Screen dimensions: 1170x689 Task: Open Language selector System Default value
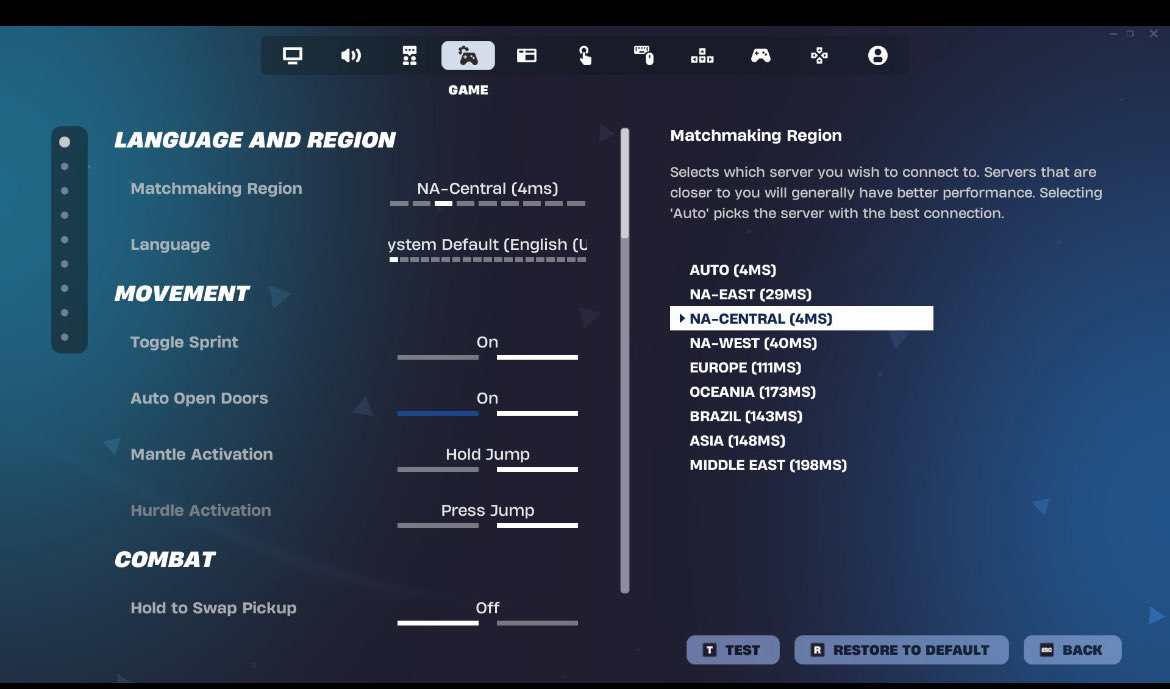[487, 244]
